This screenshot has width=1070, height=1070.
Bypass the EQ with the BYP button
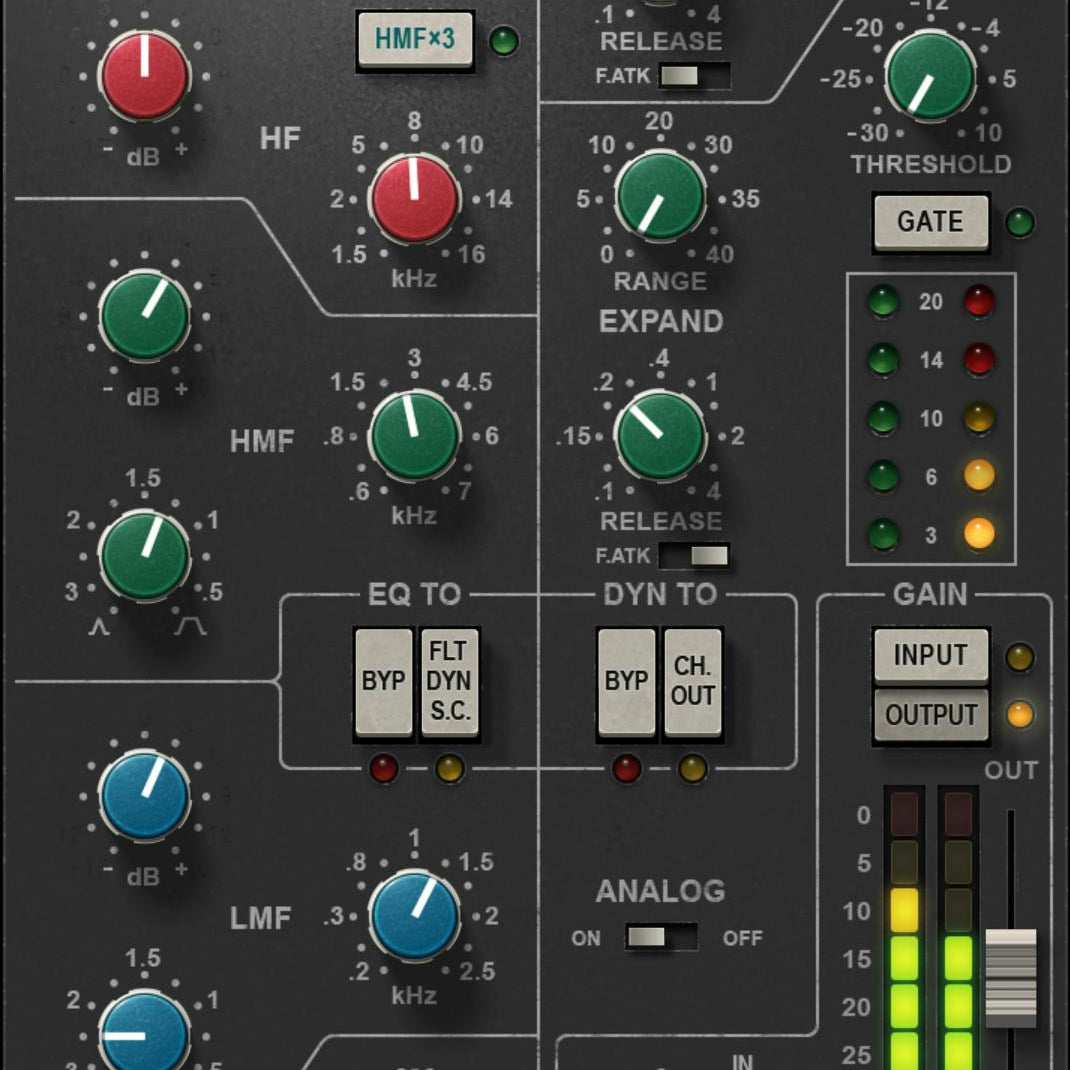pyautogui.click(x=381, y=680)
